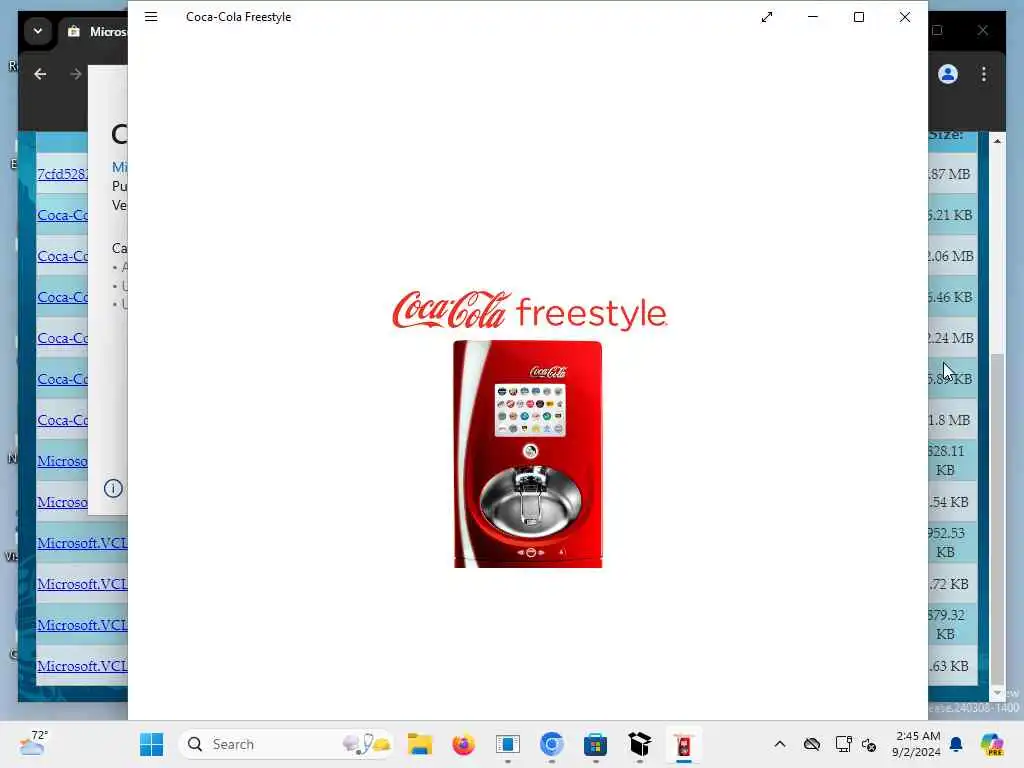1024x768 pixels.
Task: Open the Coca-Co link in the .46 KB row
Action: pyautogui.click(x=63, y=297)
